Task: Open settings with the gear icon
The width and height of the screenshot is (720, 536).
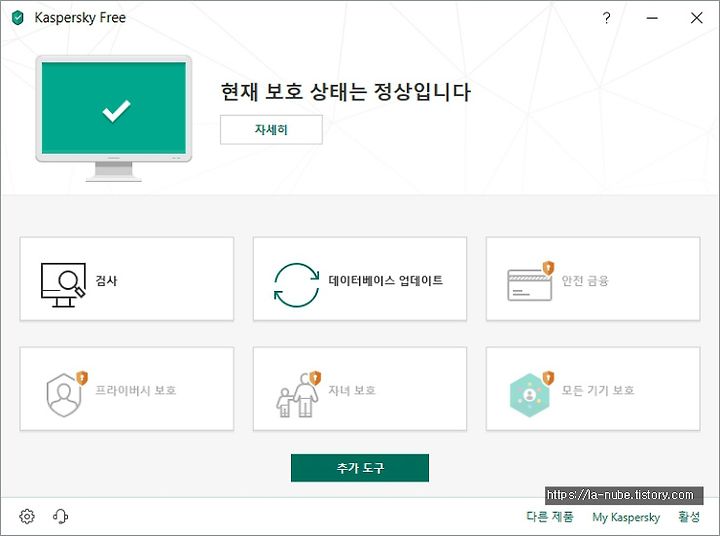Action: 27,516
